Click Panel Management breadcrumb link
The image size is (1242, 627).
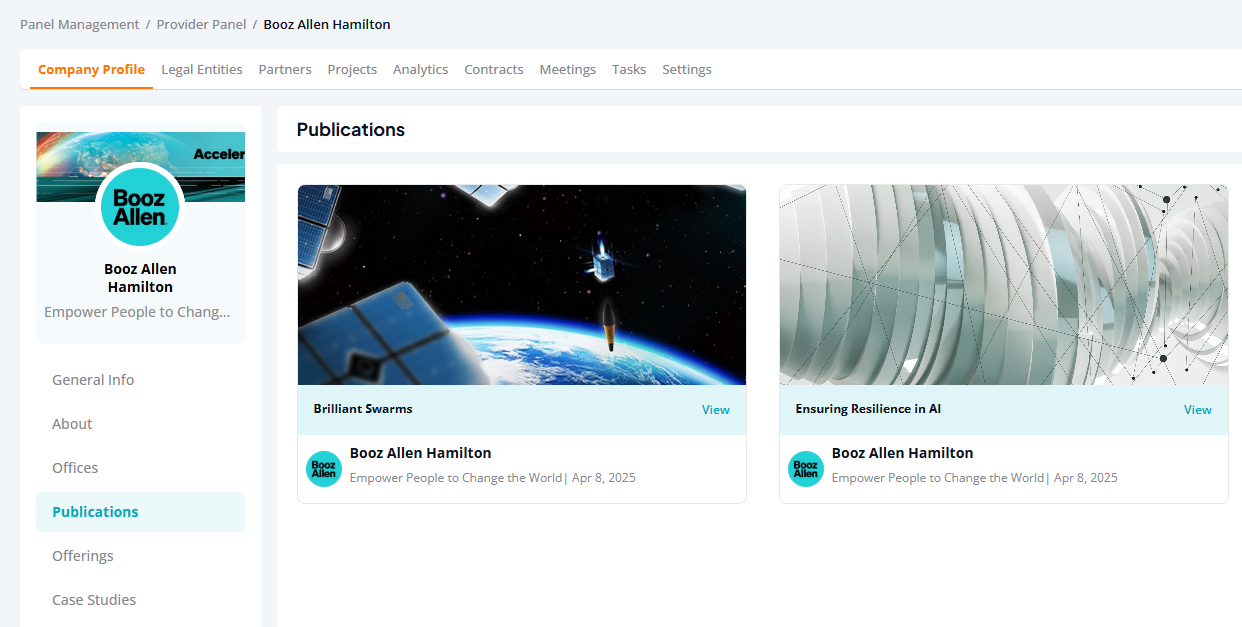(x=80, y=24)
